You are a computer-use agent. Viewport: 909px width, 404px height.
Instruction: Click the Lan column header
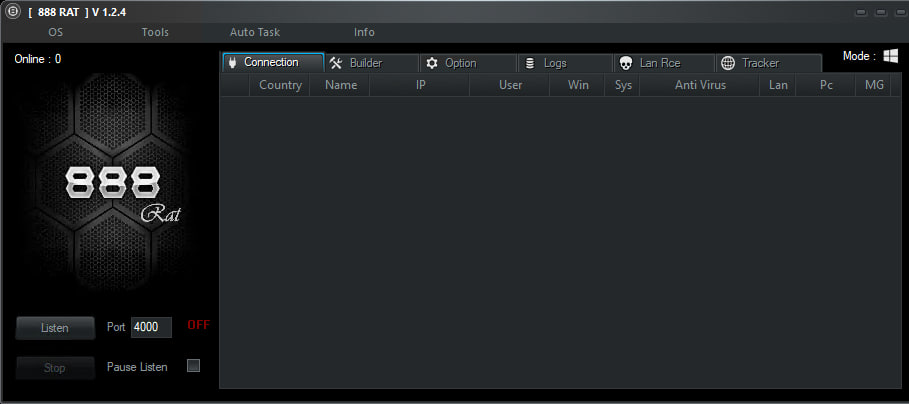click(778, 85)
